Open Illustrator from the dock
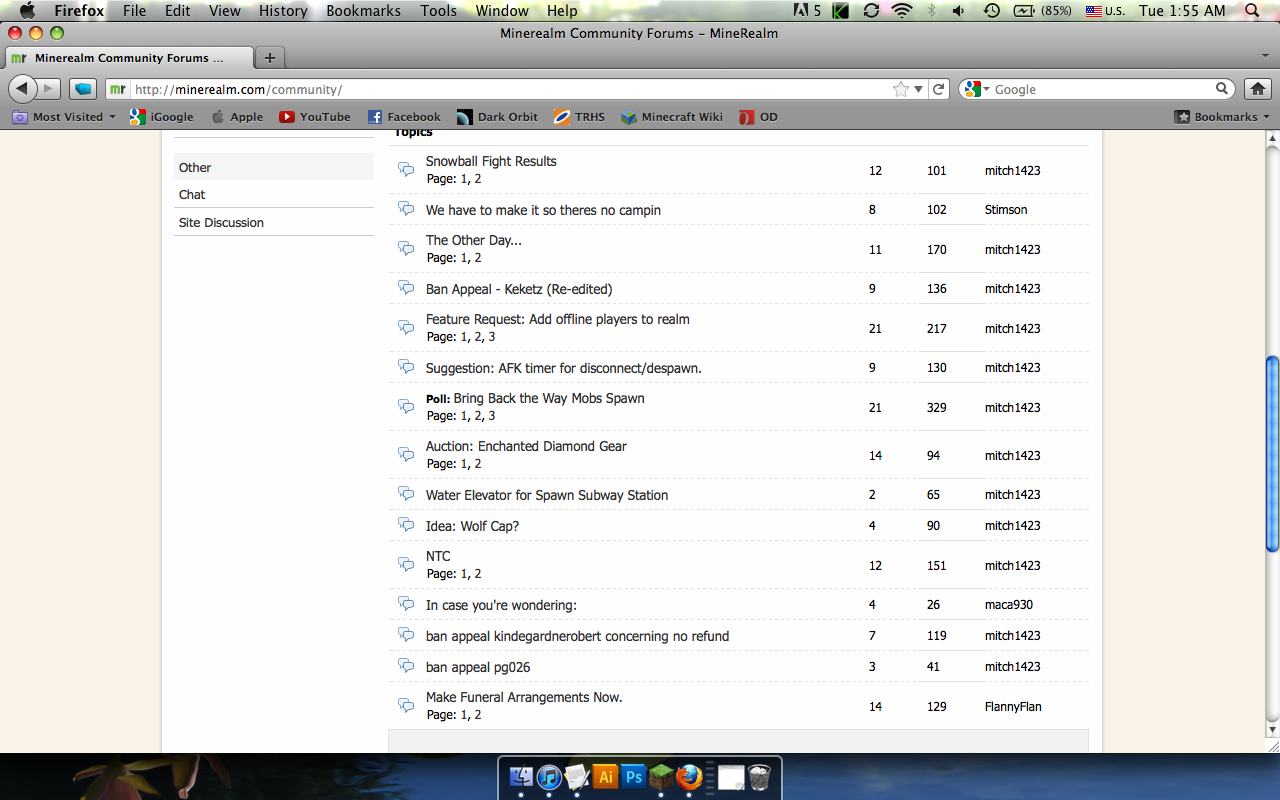 coord(605,777)
